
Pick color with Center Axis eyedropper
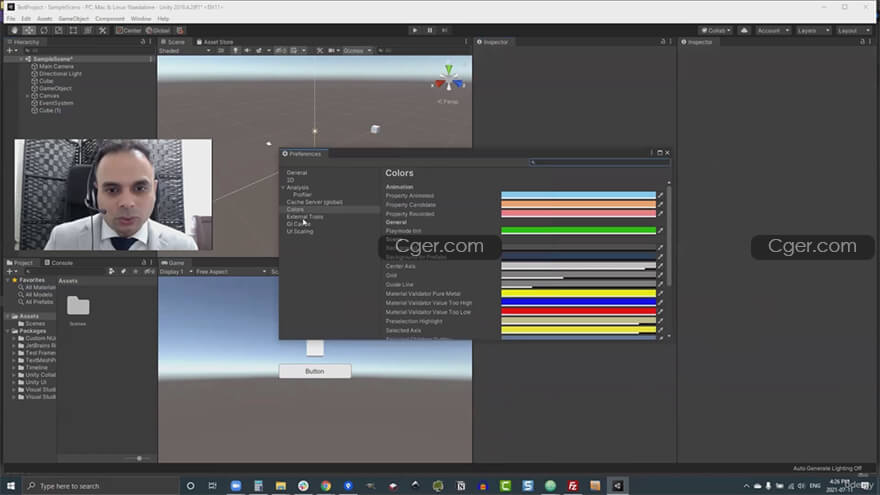pyautogui.click(x=661, y=266)
